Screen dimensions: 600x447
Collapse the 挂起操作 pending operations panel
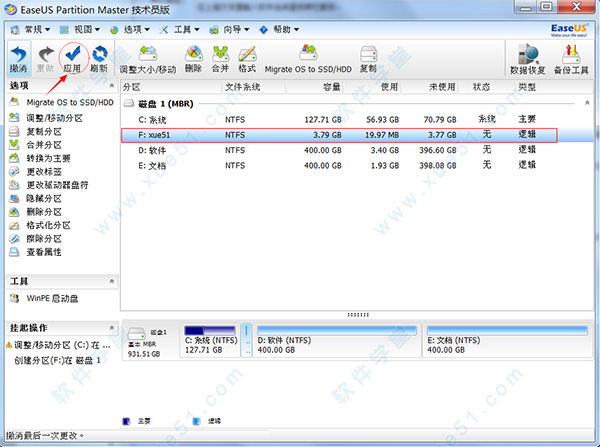110,327
